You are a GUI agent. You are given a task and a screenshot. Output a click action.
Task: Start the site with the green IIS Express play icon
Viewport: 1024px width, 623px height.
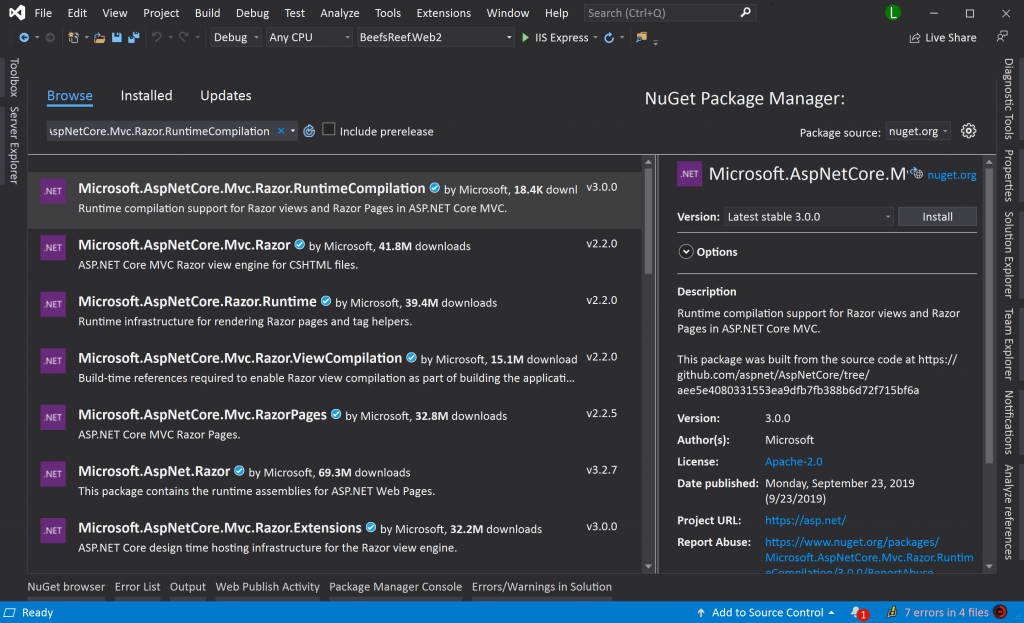525,38
